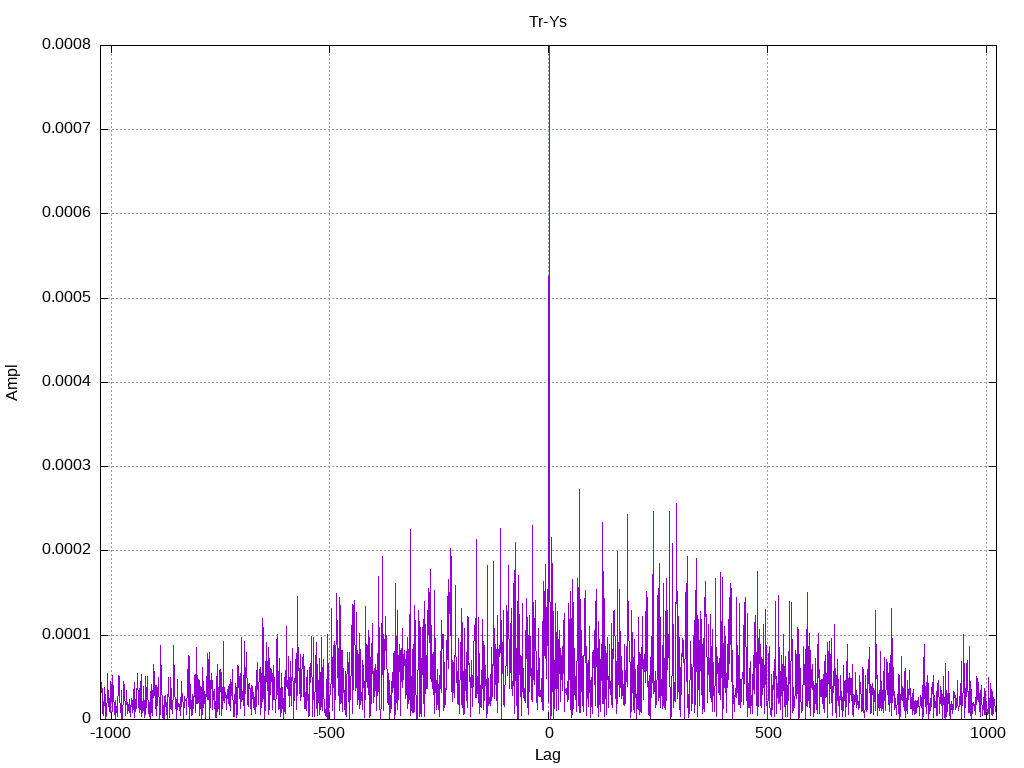Click the x-axis tick label 500

point(768,733)
